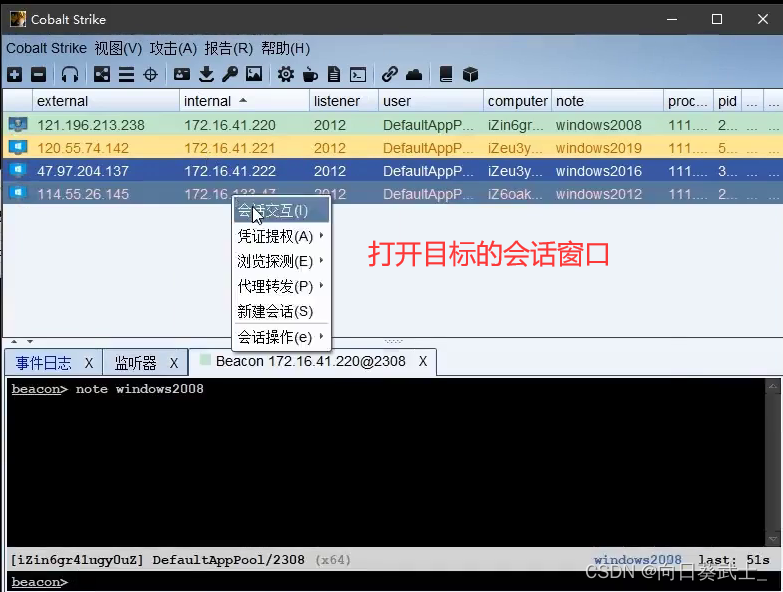The width and height of the screenshot is (783, 592).
Task: Select the iZ6oak... computer cell
Action: (517, 194)
